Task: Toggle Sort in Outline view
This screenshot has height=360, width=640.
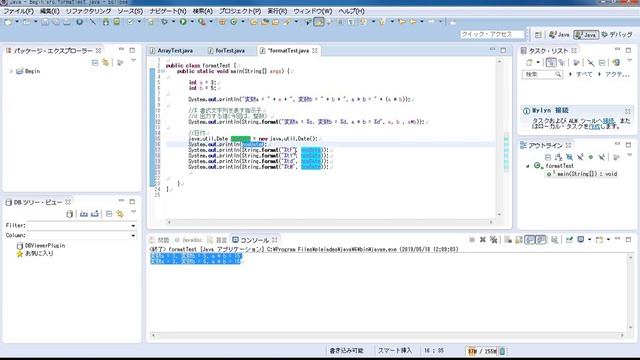Action: 559,157
